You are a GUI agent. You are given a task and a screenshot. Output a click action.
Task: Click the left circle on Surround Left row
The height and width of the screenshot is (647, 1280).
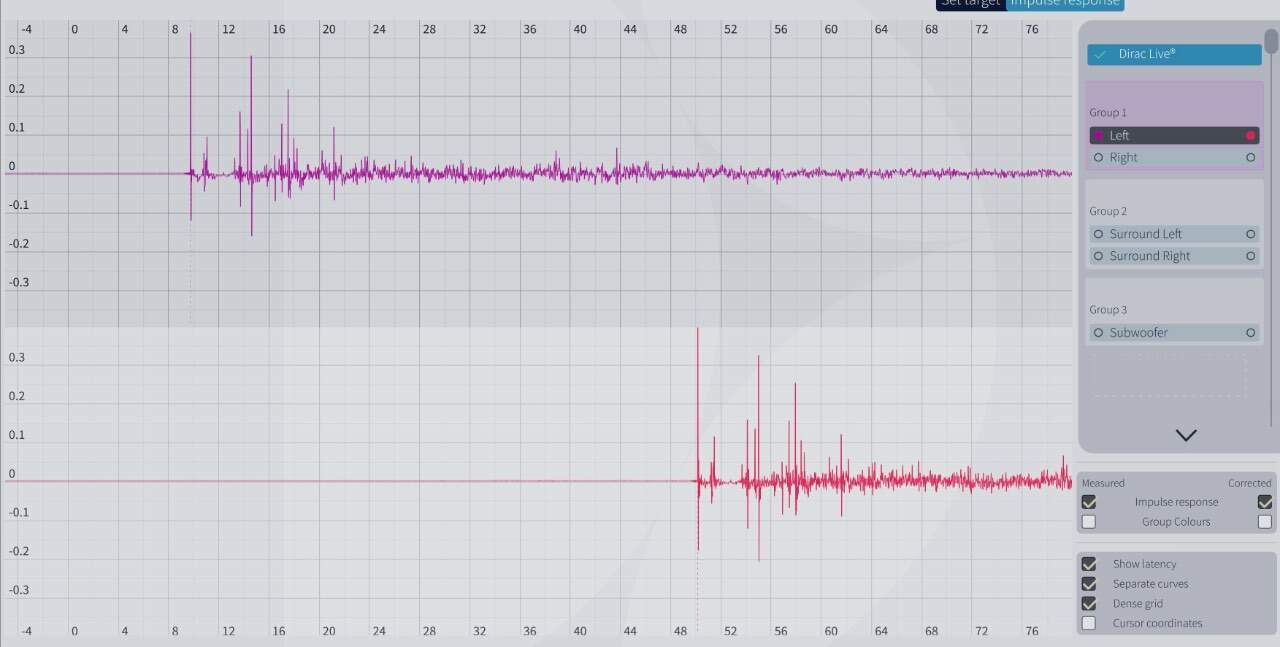pyautogui.click(x=1099, y=234)
